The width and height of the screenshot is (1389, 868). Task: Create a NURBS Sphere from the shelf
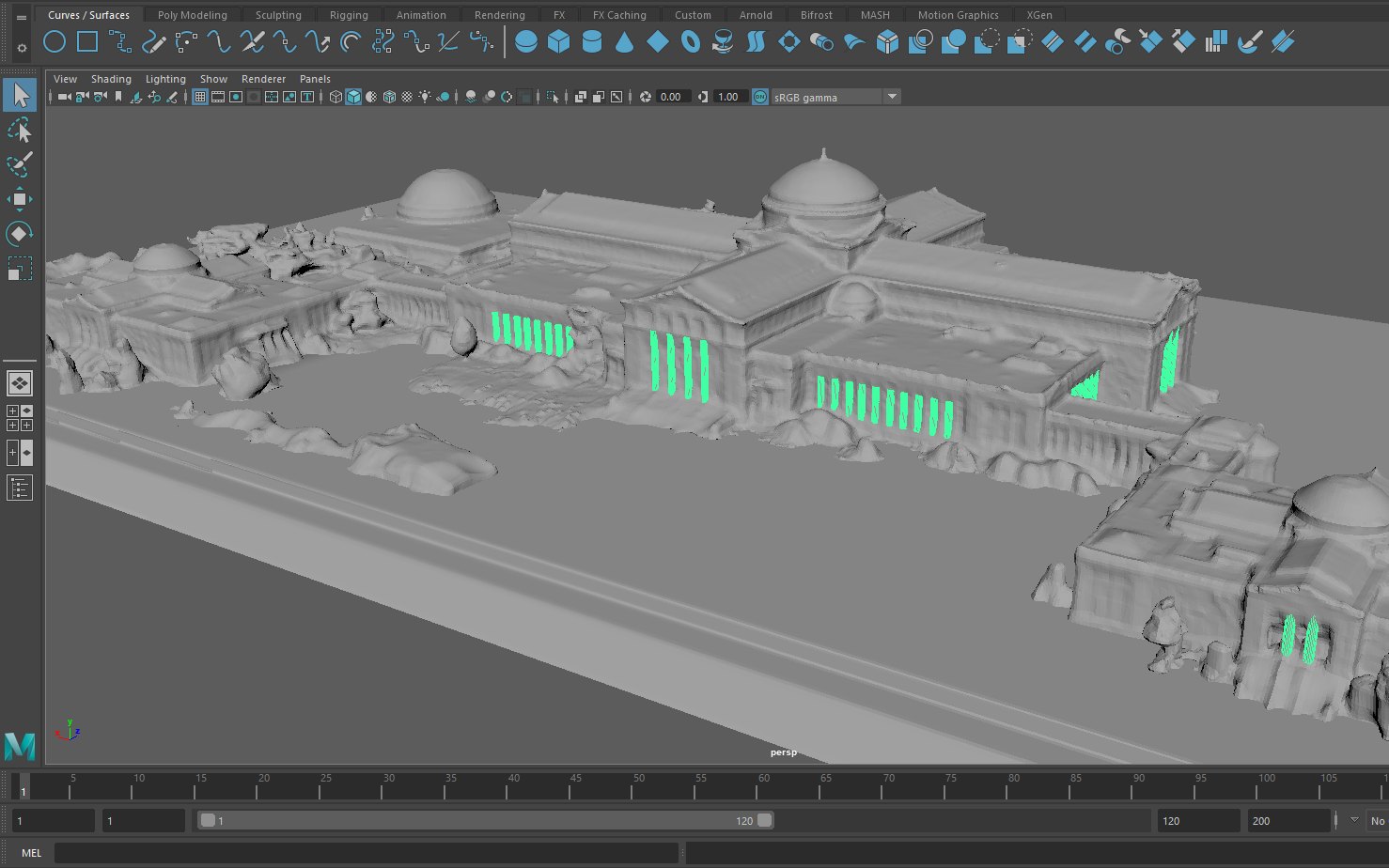[526, 41]
